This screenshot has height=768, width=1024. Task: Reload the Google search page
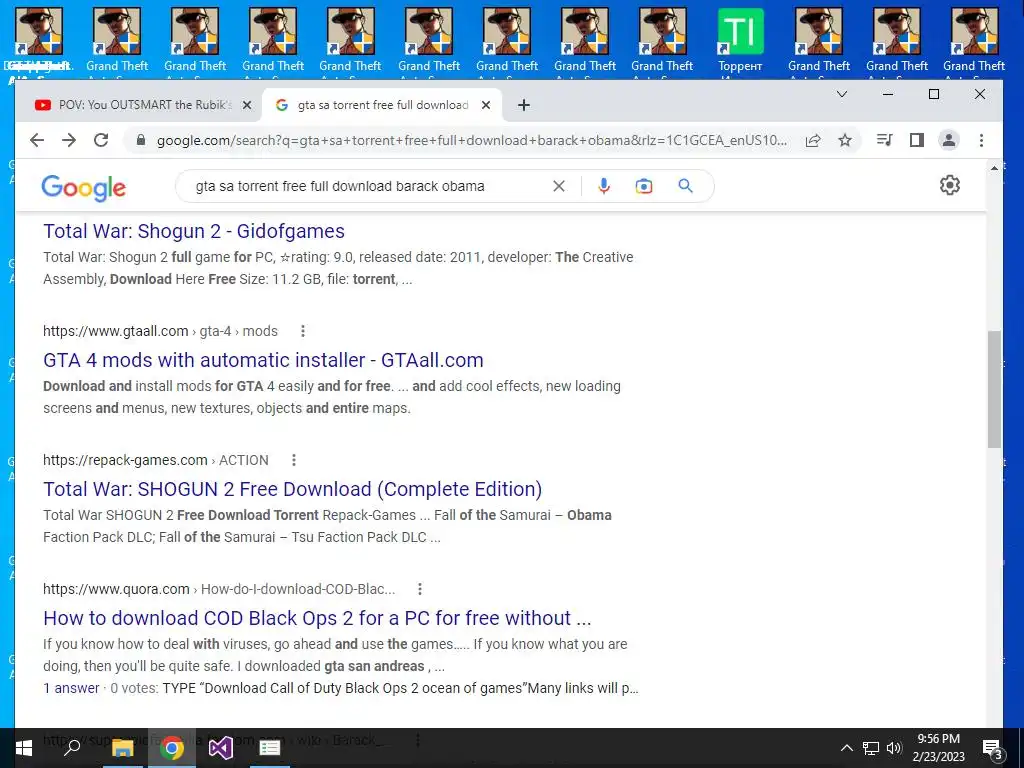coord(101,140)
